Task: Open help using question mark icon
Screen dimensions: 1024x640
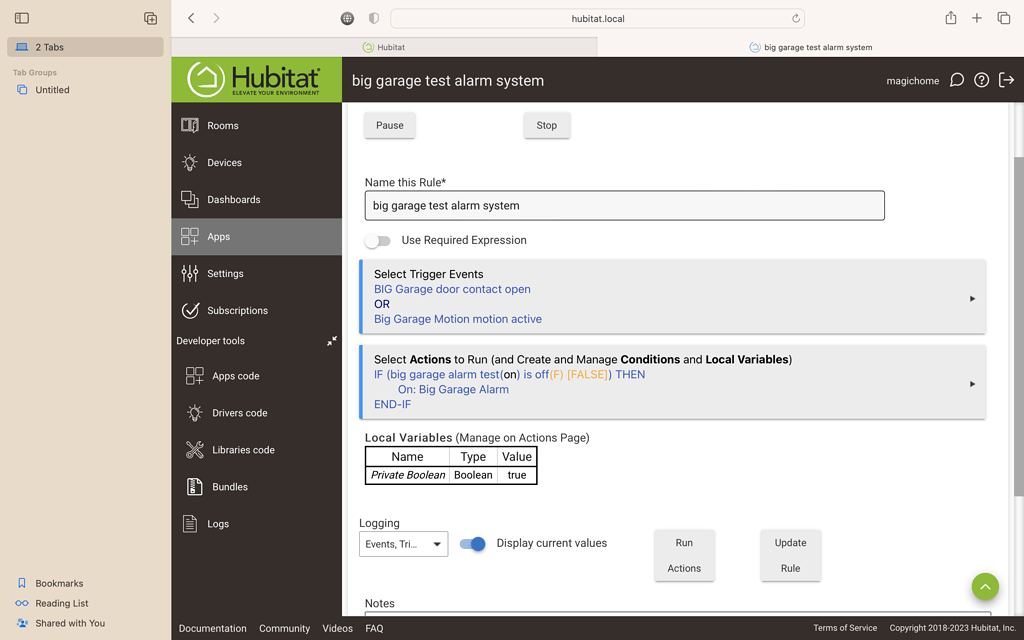Action: [x=981, y=80]
